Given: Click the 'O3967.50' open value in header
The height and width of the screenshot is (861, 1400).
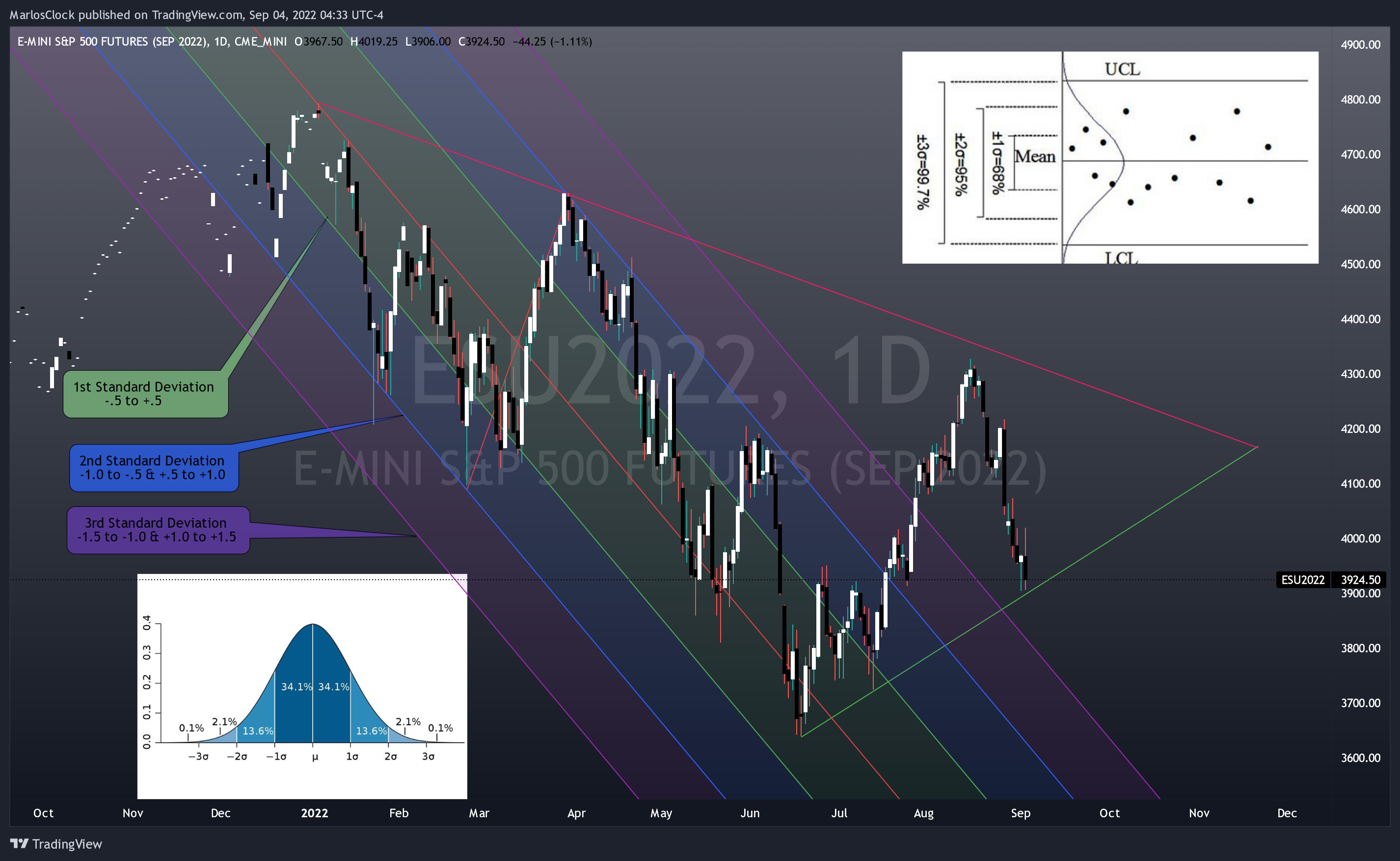Looking at the screenshot, I should coord(319,42).
